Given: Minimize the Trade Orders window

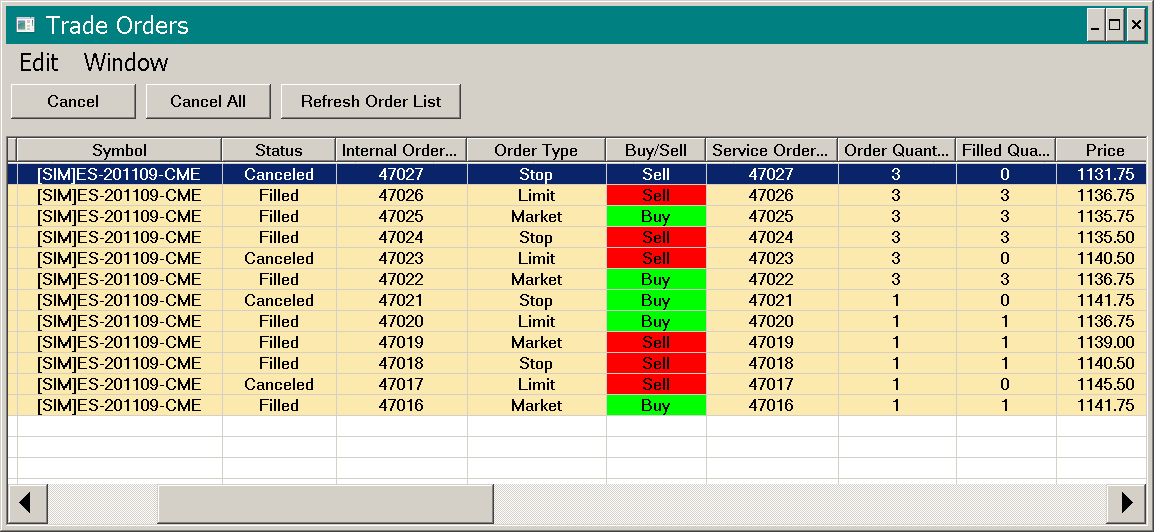Looking at the screenshot, I should pos(1096,26).
